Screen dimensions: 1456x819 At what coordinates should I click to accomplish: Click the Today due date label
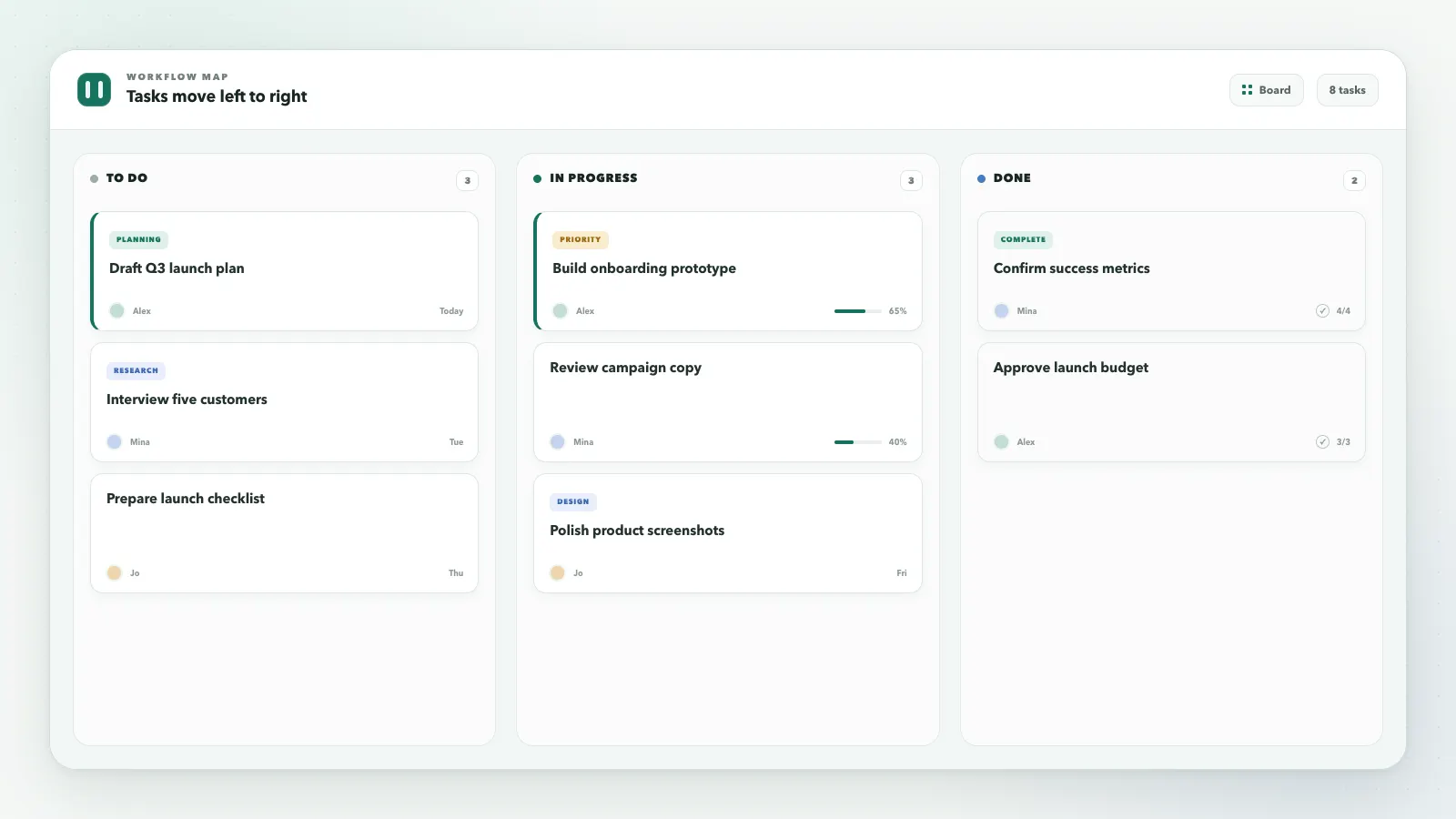coord(451,311)
